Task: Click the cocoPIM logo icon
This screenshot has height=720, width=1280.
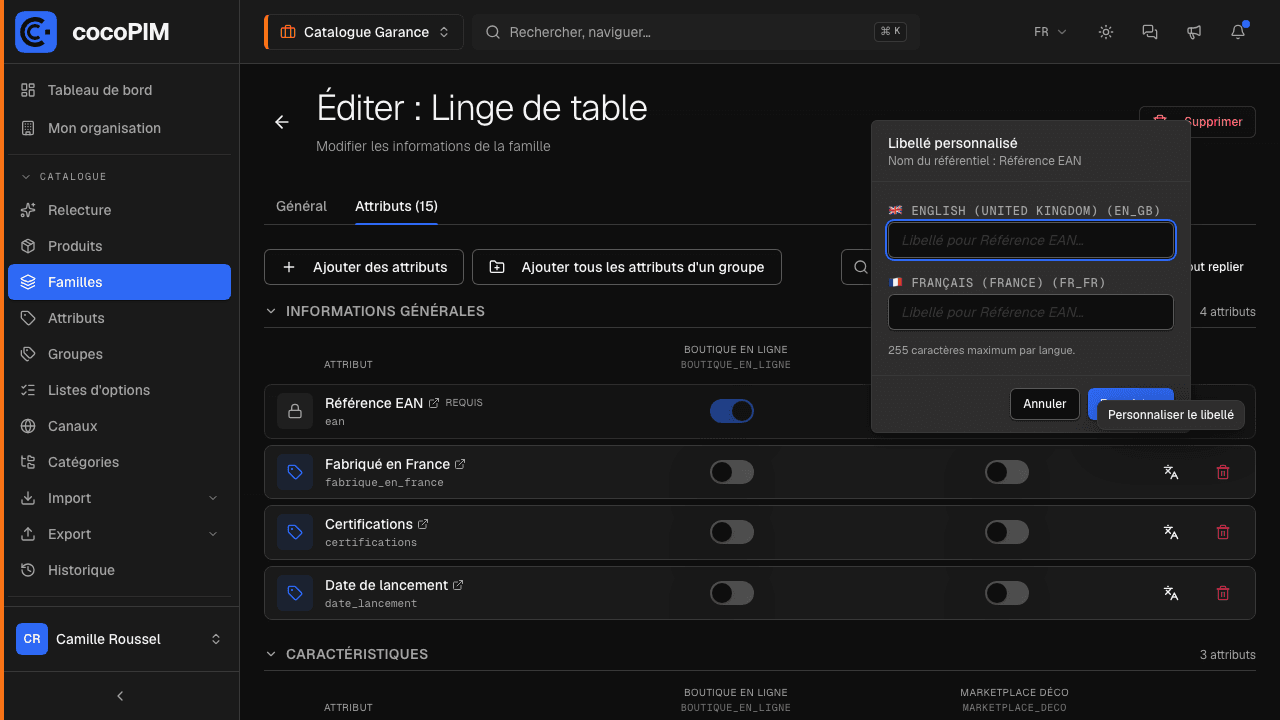Action: coord(36,32)
